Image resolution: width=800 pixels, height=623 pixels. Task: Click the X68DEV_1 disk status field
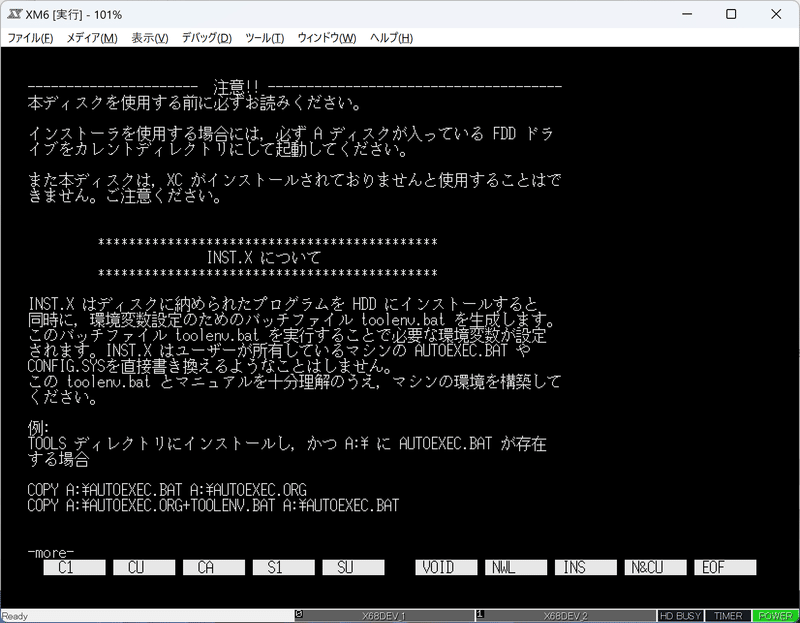[x=384, y=616]
